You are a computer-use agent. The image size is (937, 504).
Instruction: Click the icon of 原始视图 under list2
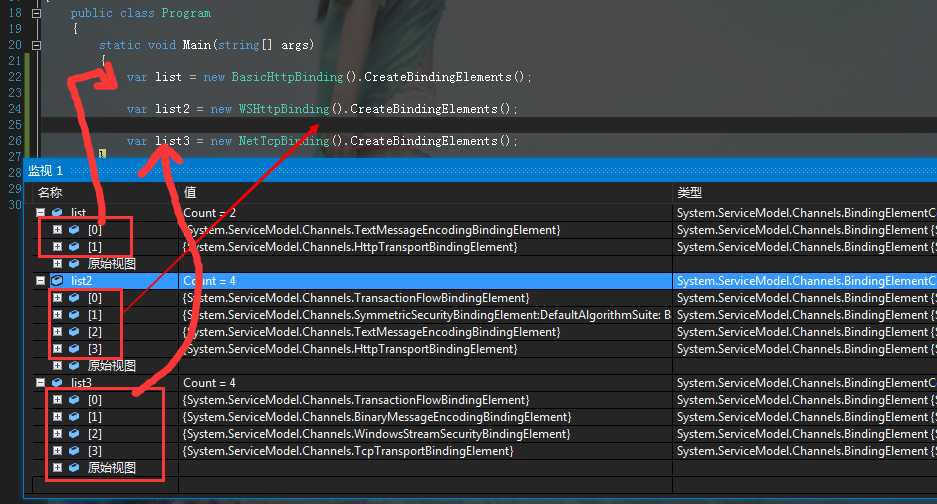pos(74,365)
